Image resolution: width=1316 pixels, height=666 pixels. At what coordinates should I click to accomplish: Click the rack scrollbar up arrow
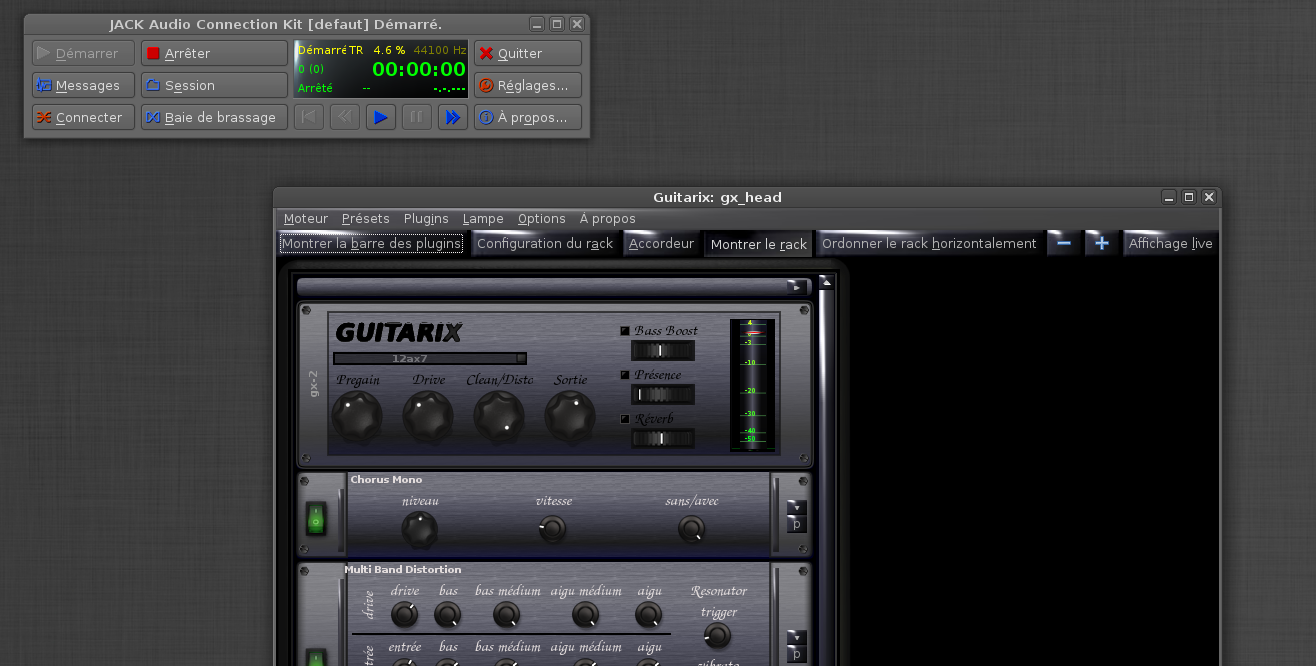[x=826, y=282]
